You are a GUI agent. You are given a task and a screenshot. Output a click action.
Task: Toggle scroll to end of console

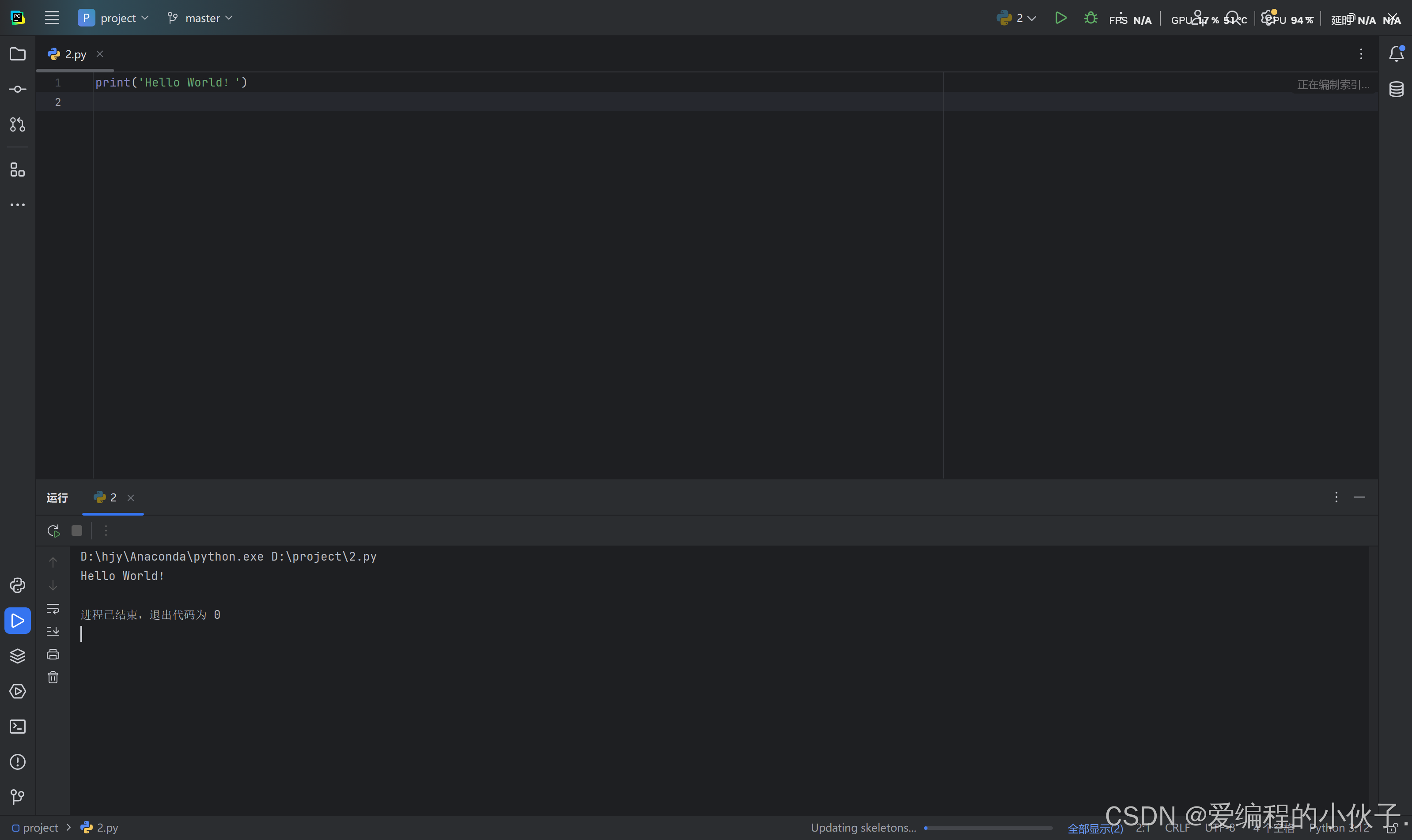(x=53, y=631)
